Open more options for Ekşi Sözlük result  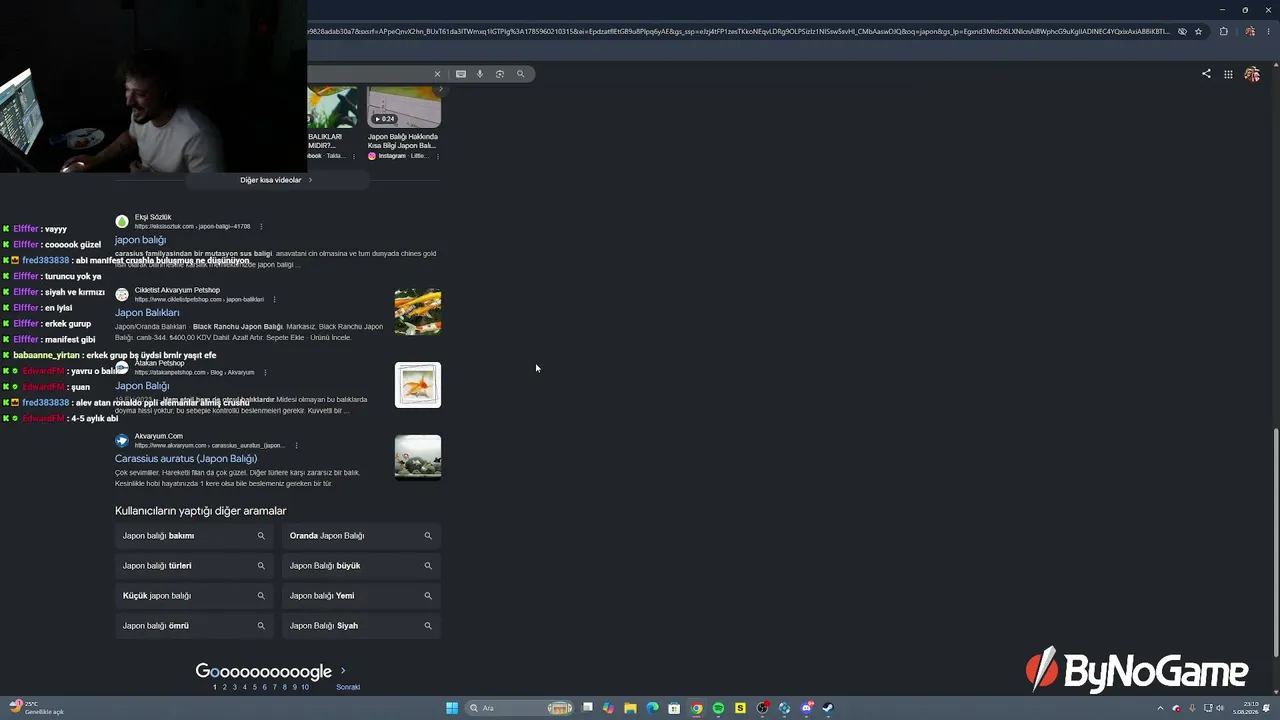coord(261,227)
